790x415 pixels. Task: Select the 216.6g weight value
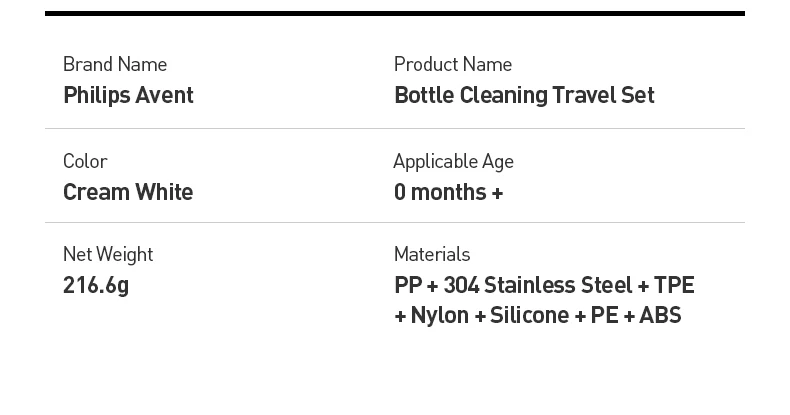[x=96, y=285]
